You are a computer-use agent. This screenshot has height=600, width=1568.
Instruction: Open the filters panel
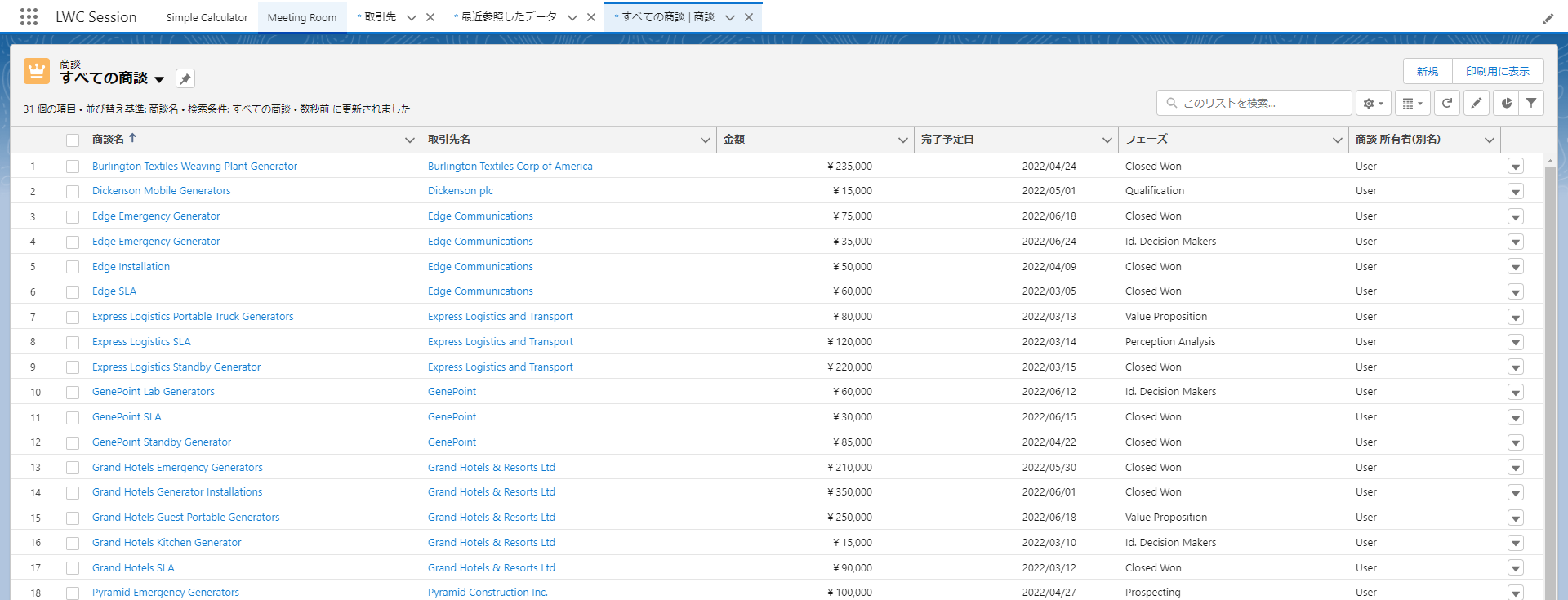(1531, 103)
